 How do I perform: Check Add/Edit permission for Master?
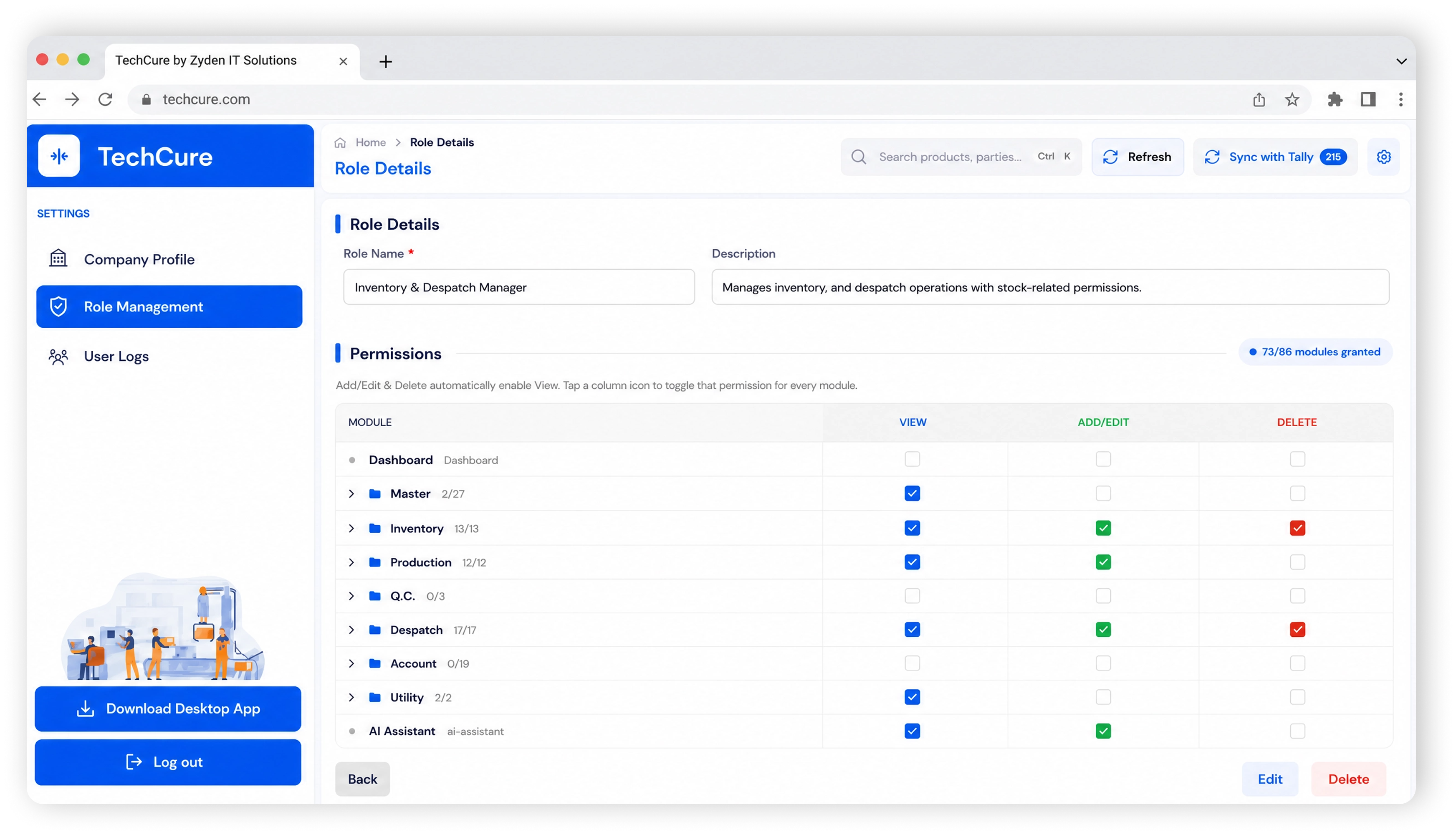click(1103, 494)
